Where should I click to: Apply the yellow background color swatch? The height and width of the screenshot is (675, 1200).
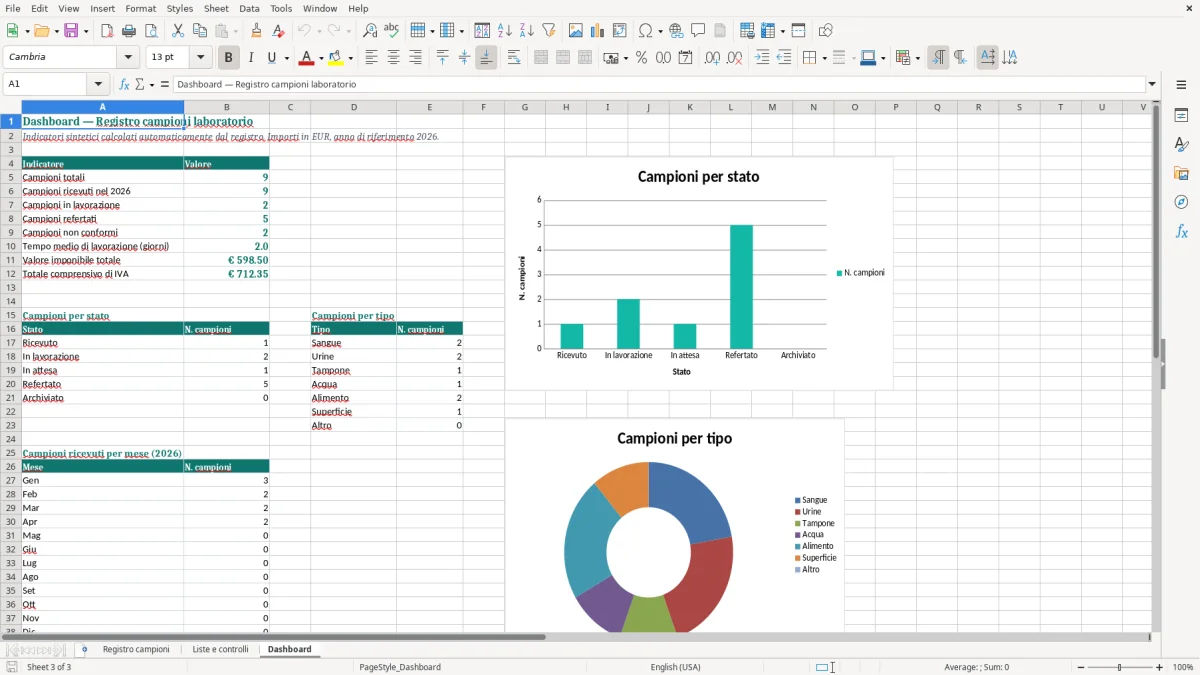point(336,58)
